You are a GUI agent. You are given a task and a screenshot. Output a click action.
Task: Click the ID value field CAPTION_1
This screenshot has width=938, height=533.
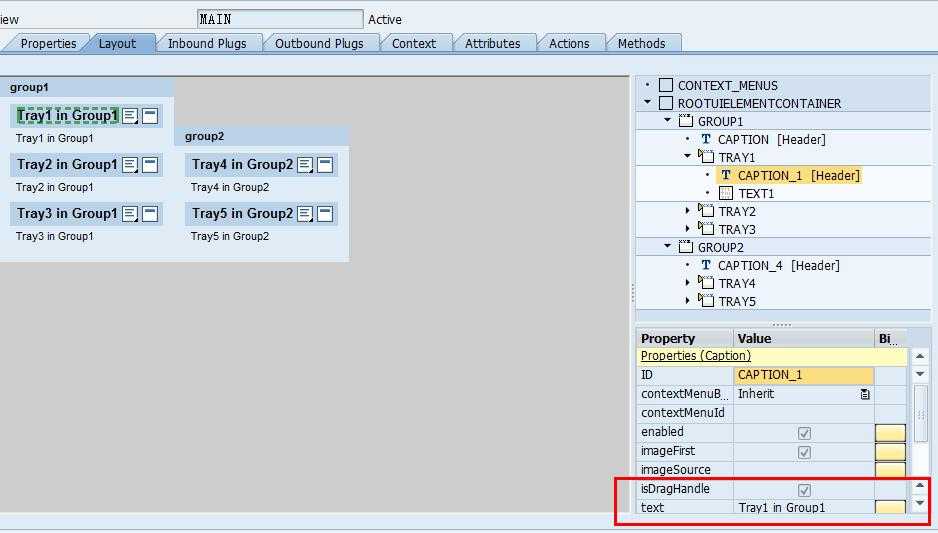pos(803,375)
